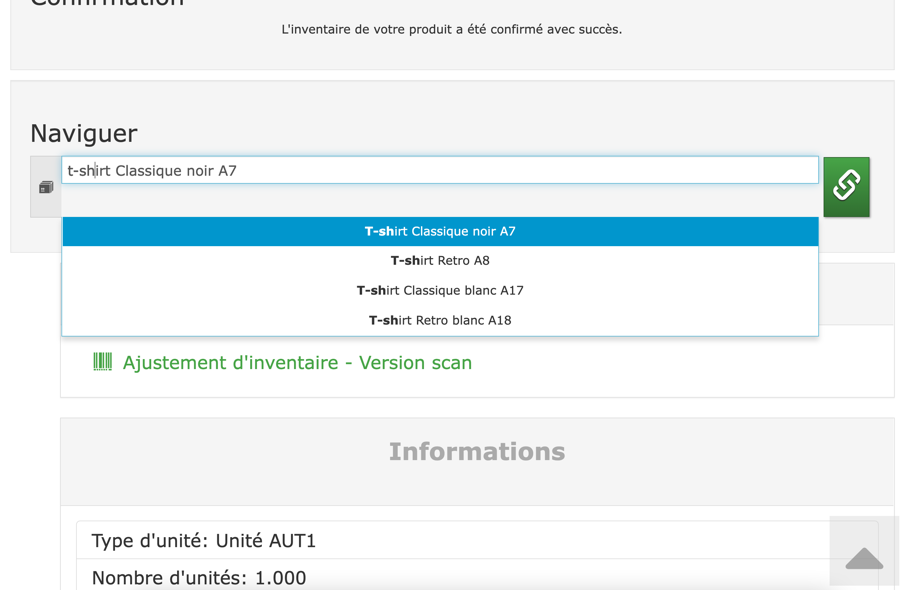
Task: Click the "1.000" units count value
Action: tap(280, 578)
